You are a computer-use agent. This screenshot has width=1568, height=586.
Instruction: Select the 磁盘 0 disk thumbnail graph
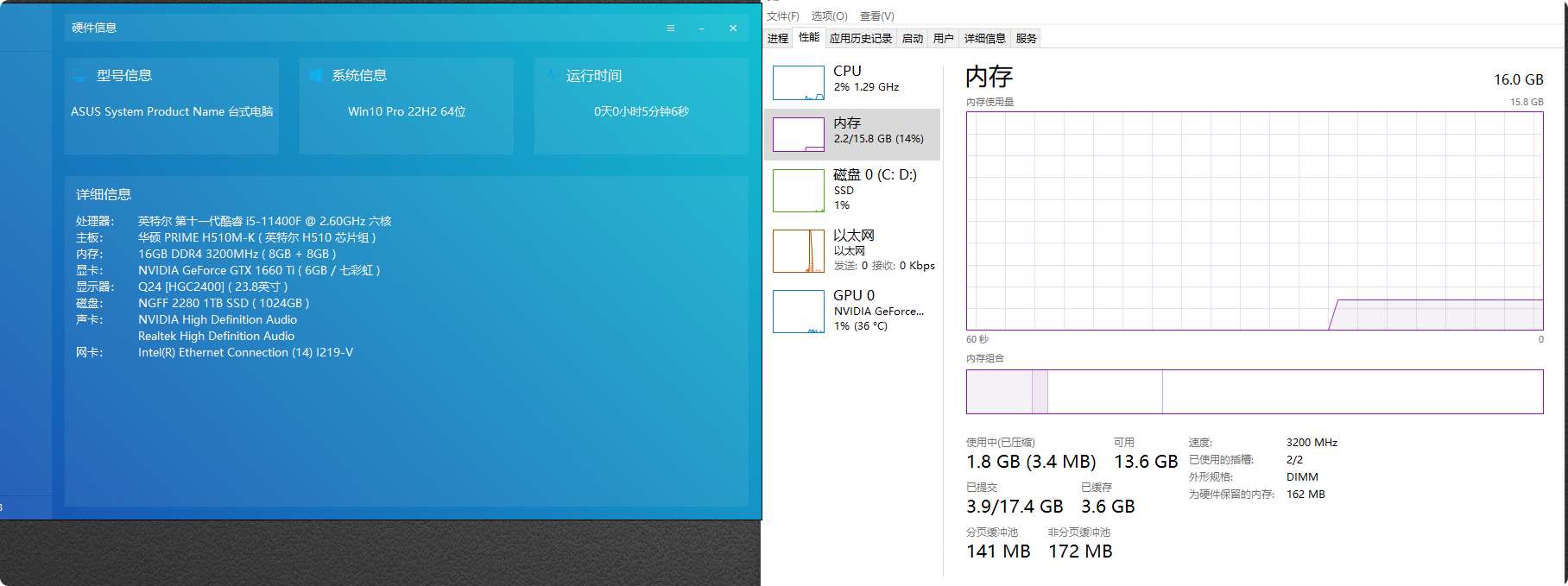click(799, 191)
